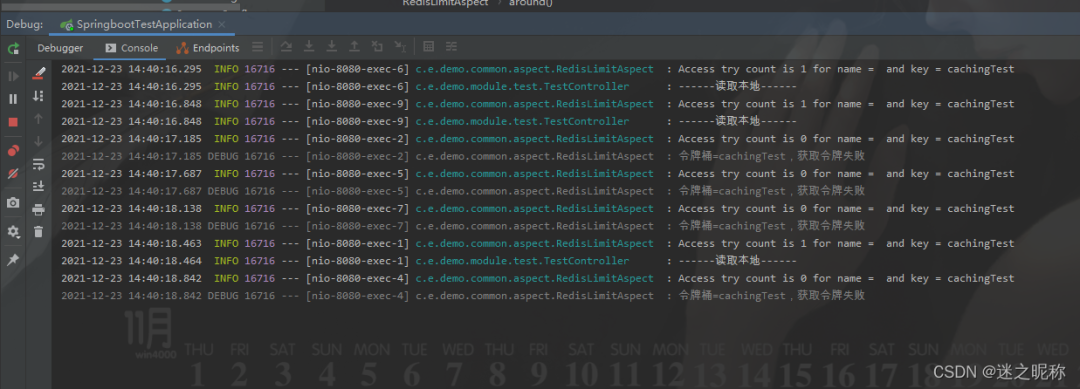Click '令牌桶=cachingTest,获取令牌失败' in exec-4 row
Viewport: 1080px width, 389px height.
(x=771, y=295)
